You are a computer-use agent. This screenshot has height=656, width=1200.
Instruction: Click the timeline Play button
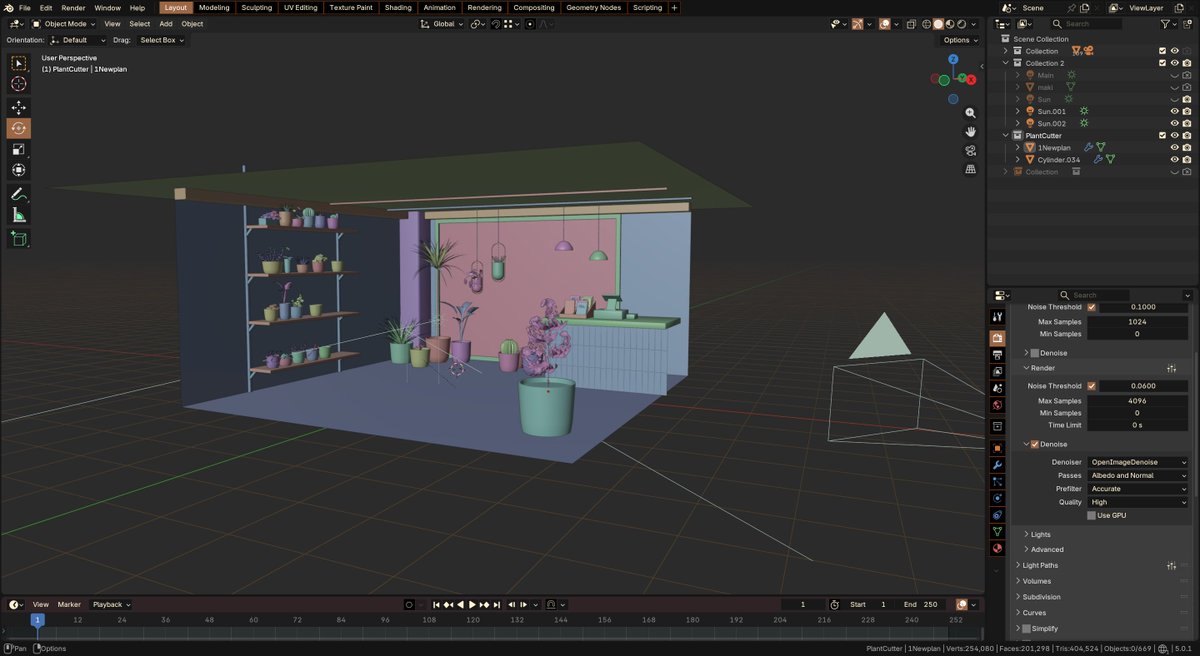(472, 605)
